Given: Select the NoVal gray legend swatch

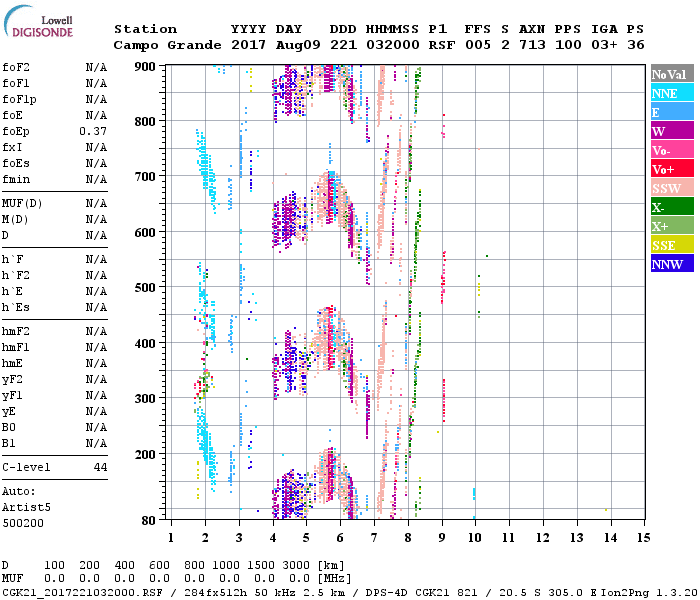Looking at the screenshot, I should click(671, 74).
